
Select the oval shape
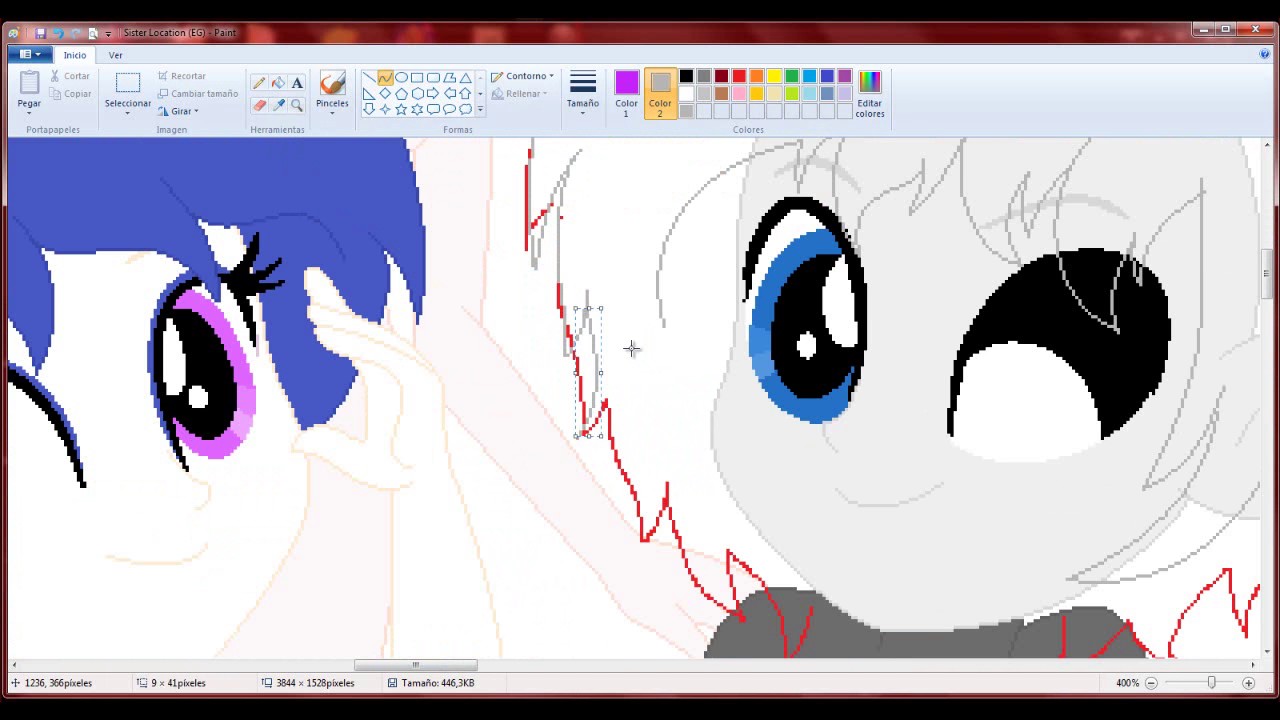point(401,77)
